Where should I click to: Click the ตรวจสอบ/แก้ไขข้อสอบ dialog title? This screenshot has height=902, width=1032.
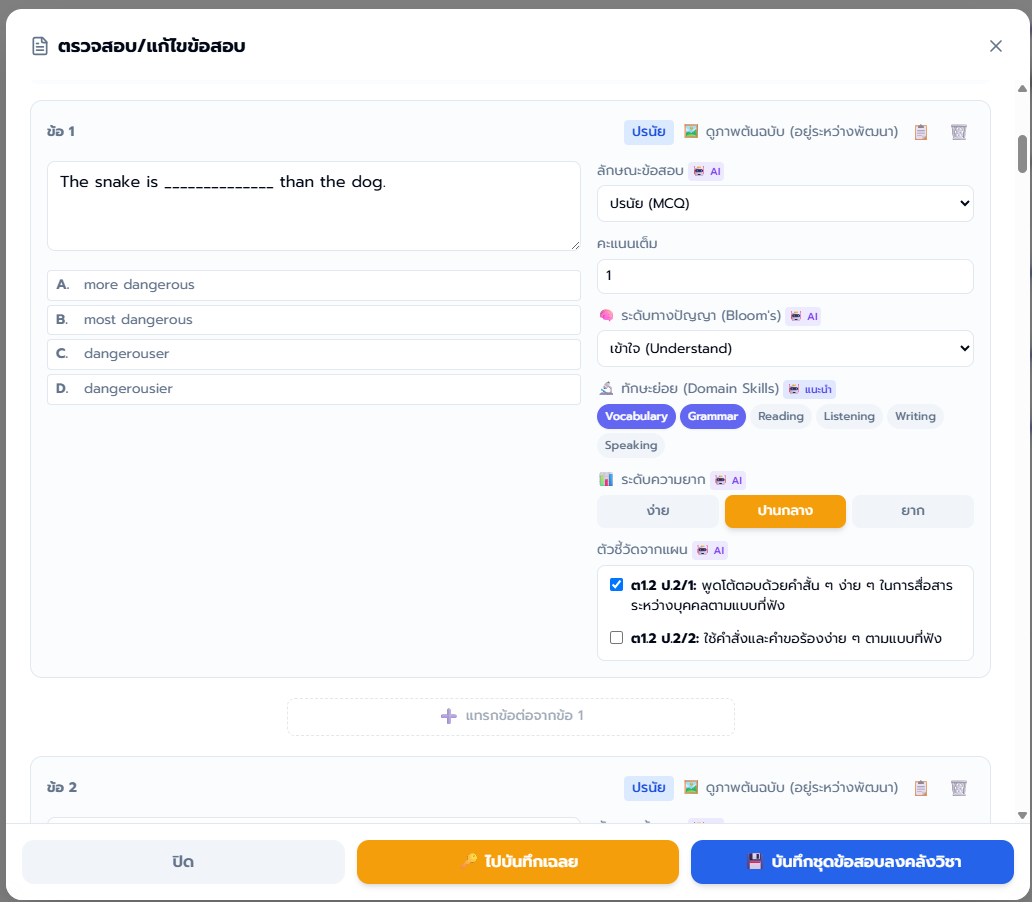[x=151, y=46]
